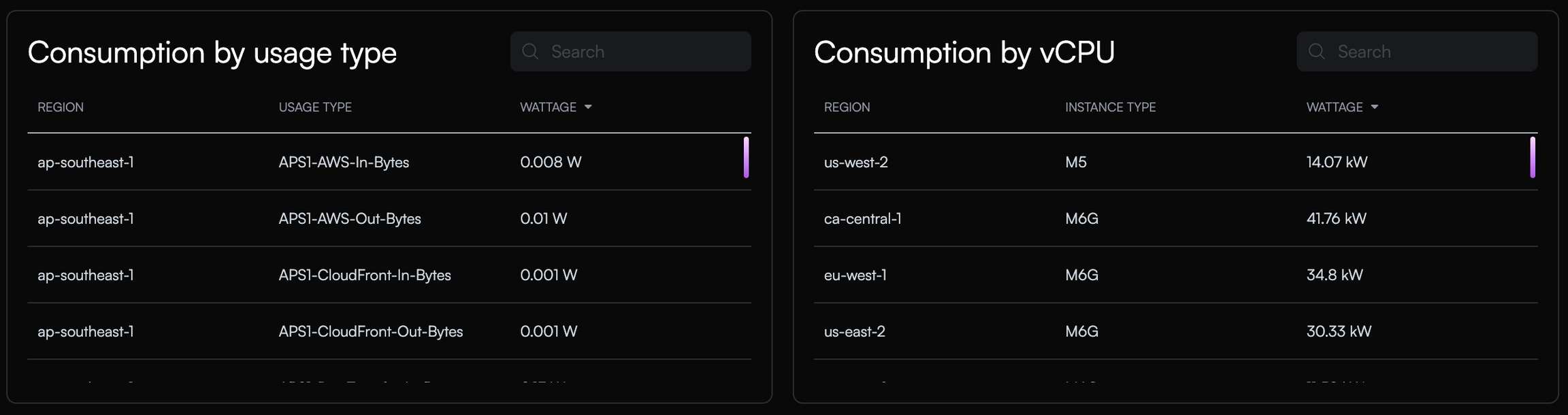The height and width of the screenshot is (415, 1568).
Task: Click the usage type table Wattage sort arrow
Action: click(x=588, y=107)
